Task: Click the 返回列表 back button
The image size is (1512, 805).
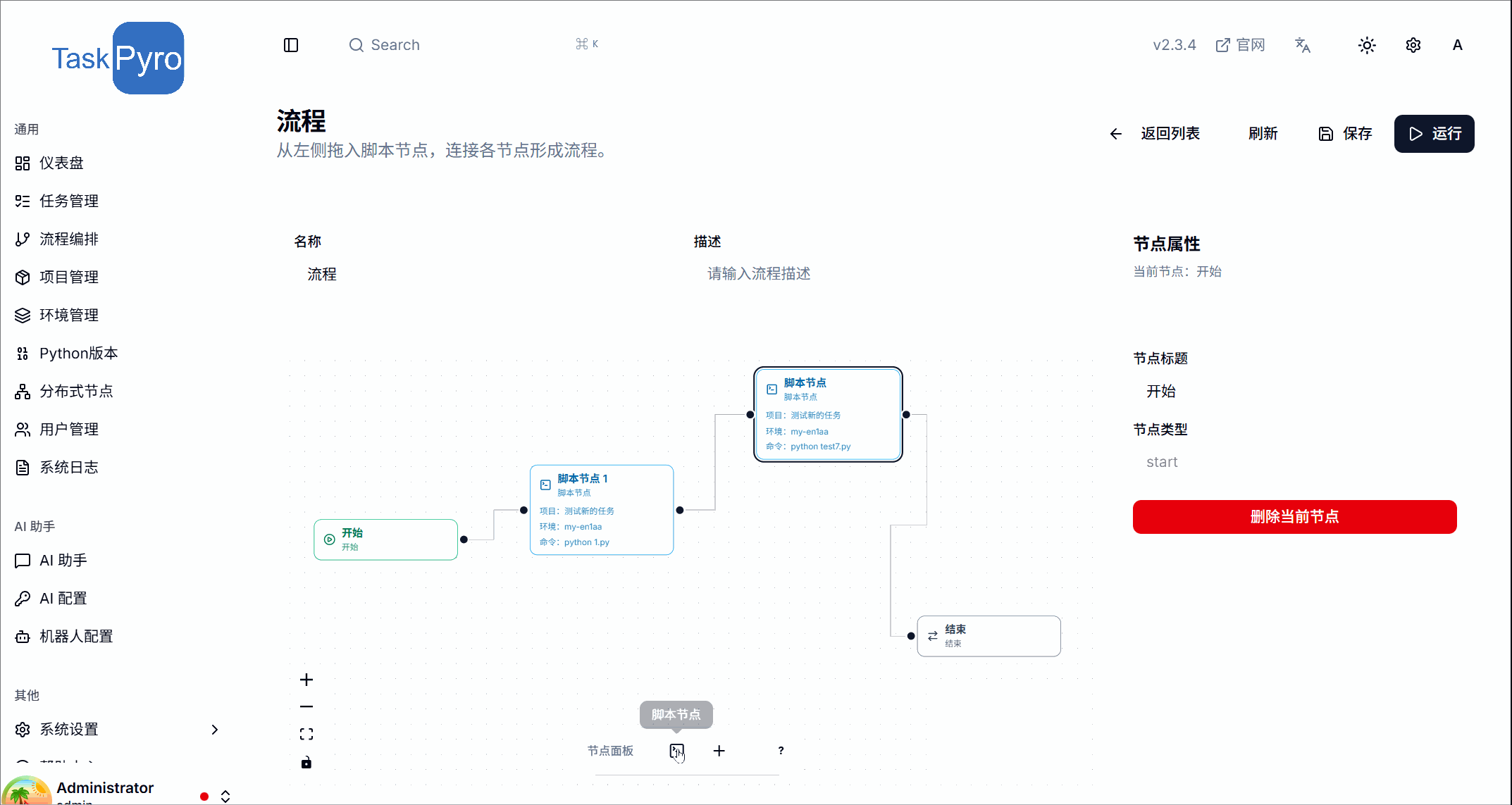Action: pyautogui.click(x=1155, y=134)
